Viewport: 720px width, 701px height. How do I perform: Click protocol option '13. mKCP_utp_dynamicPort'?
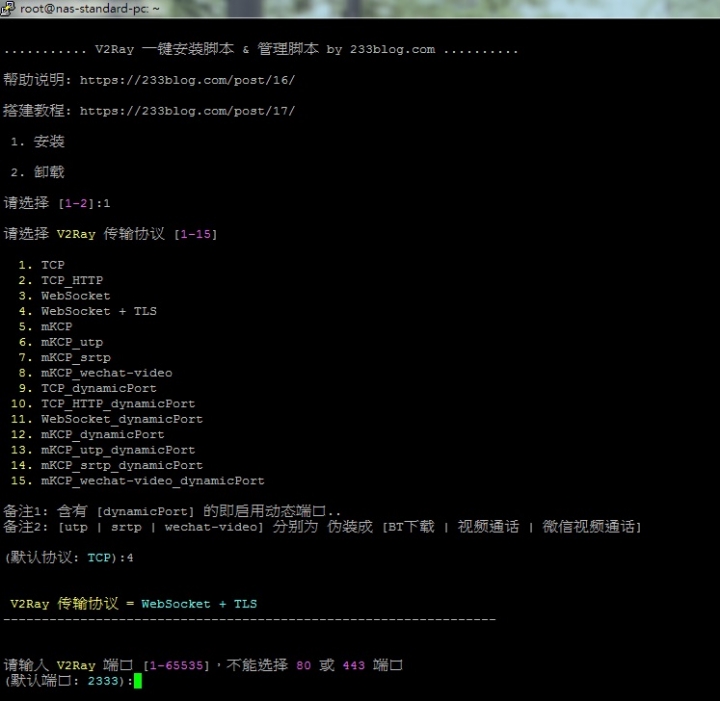(x=103, y=450)
